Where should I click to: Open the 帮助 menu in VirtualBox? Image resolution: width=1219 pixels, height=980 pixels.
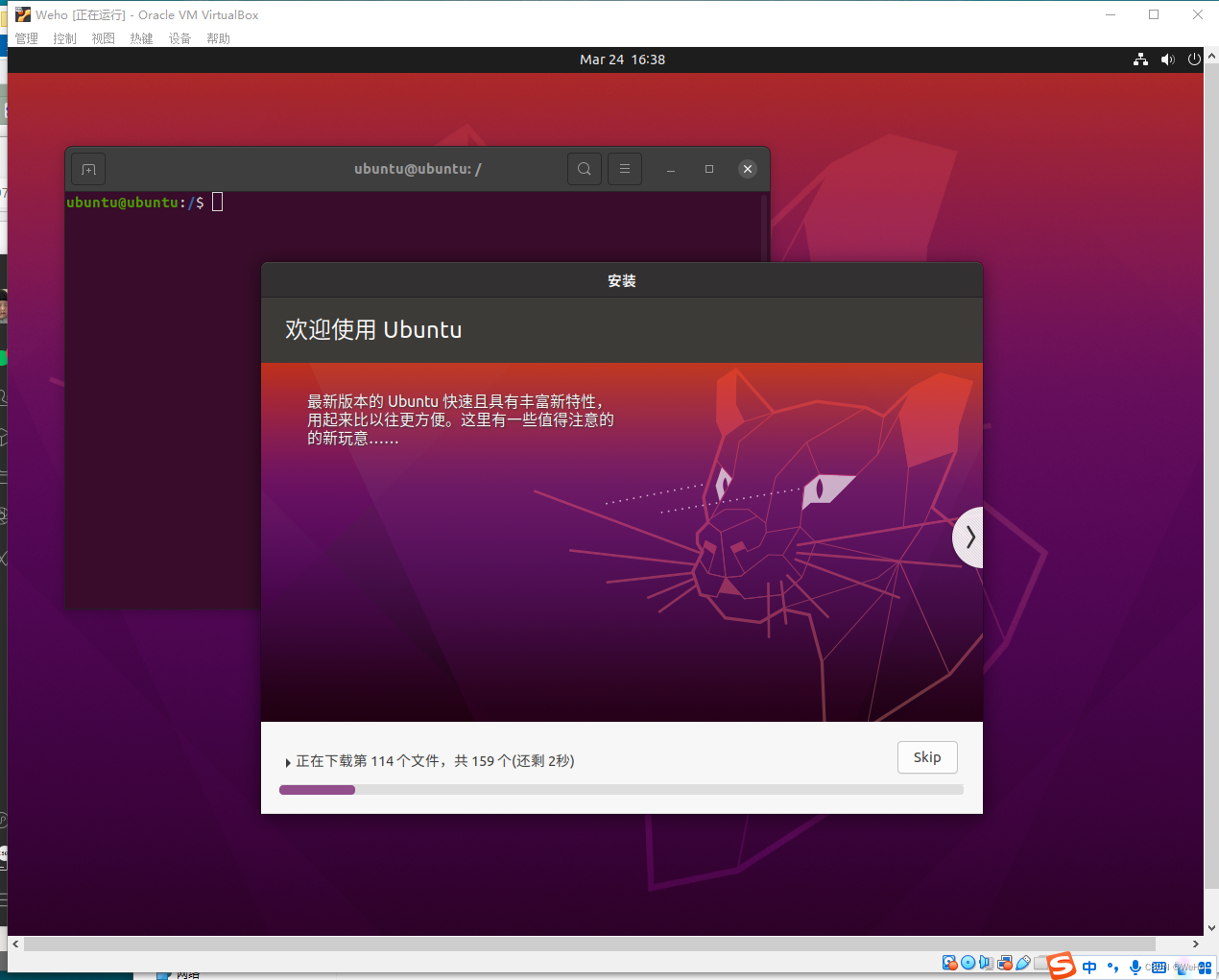click(x=219, y=38)
